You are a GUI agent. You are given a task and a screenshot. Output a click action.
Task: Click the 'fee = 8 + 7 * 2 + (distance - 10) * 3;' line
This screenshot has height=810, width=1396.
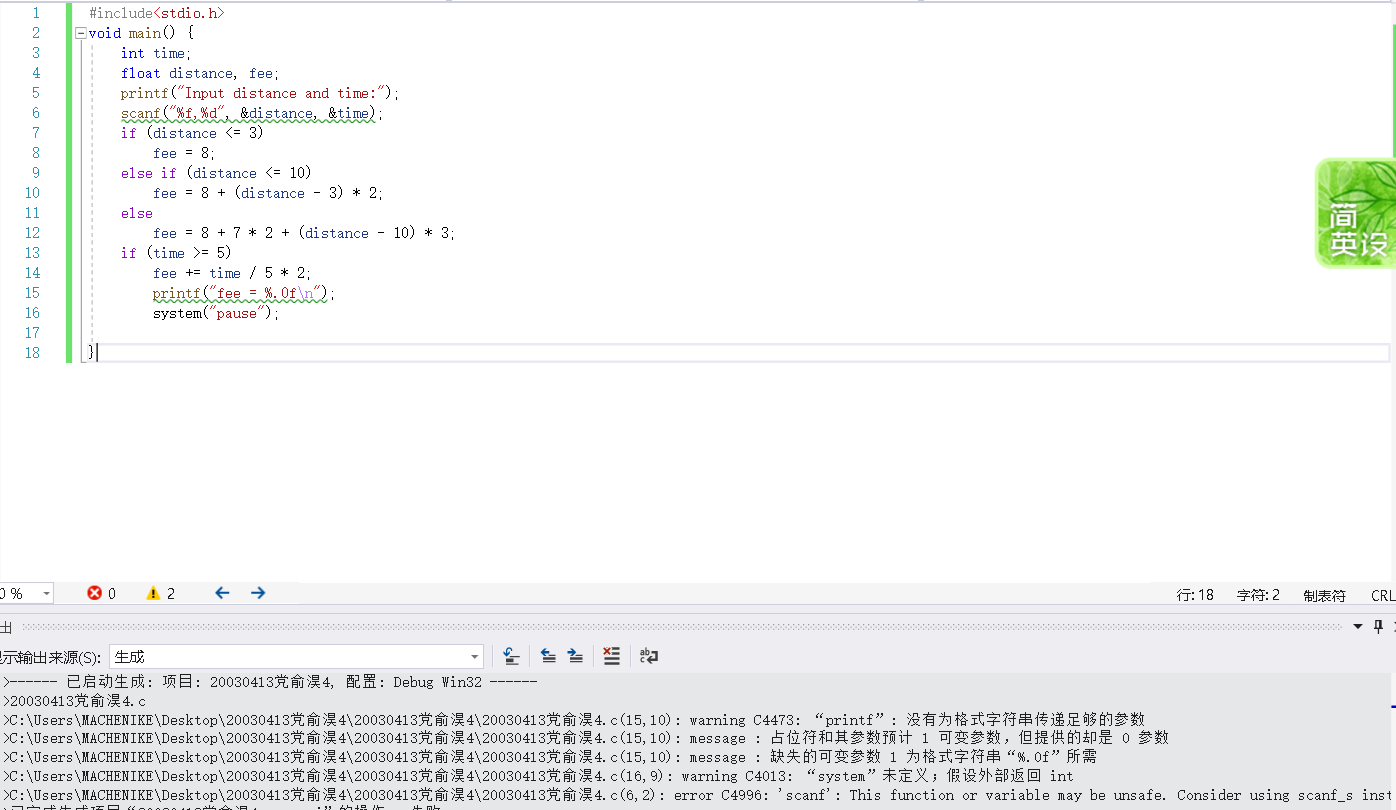[304, 233]
